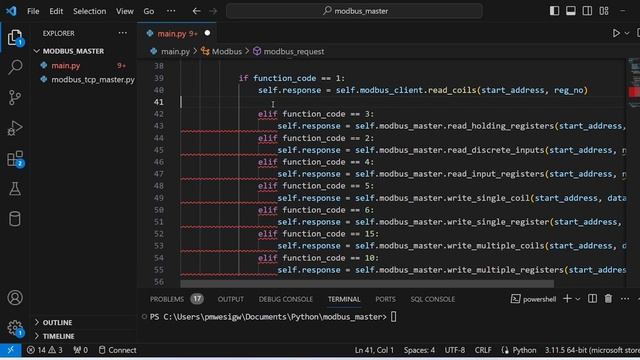Viewport: 640px width, 360px height.
Task: Toggle bottom panel layout icon
Action: coord(571,11)
